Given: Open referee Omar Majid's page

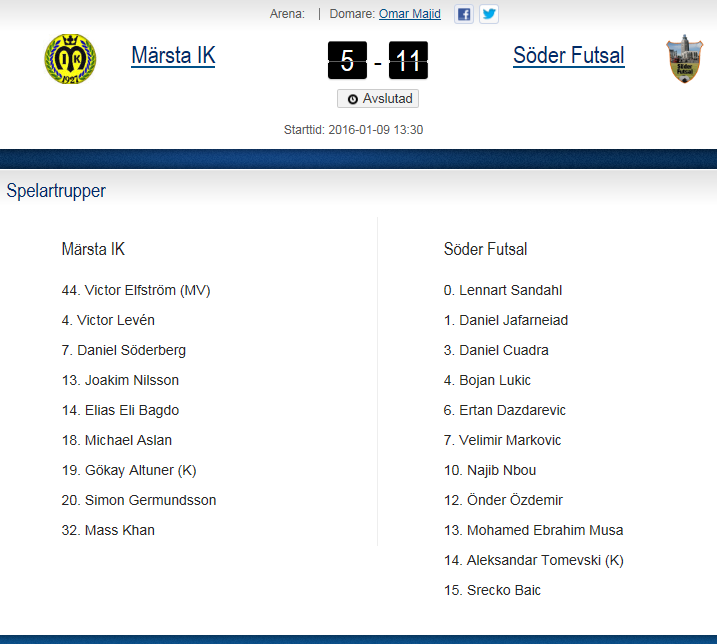Looking at the screenshot, I should point(410,14).
